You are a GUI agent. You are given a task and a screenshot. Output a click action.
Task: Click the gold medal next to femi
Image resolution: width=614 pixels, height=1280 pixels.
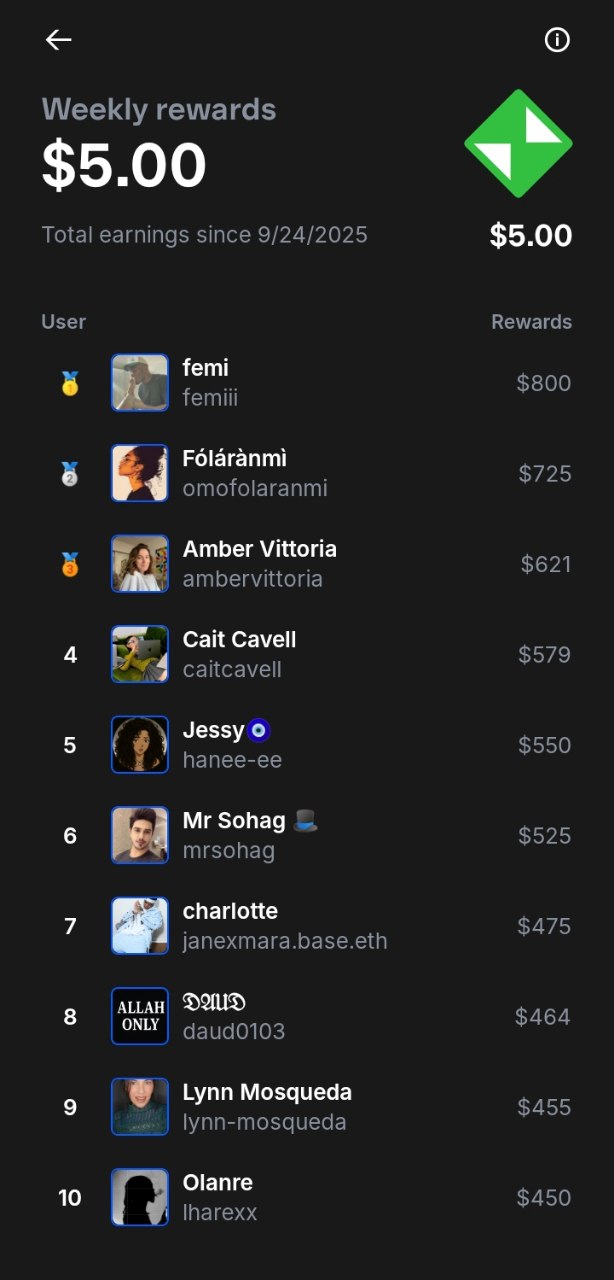click(x=70, y=384)
